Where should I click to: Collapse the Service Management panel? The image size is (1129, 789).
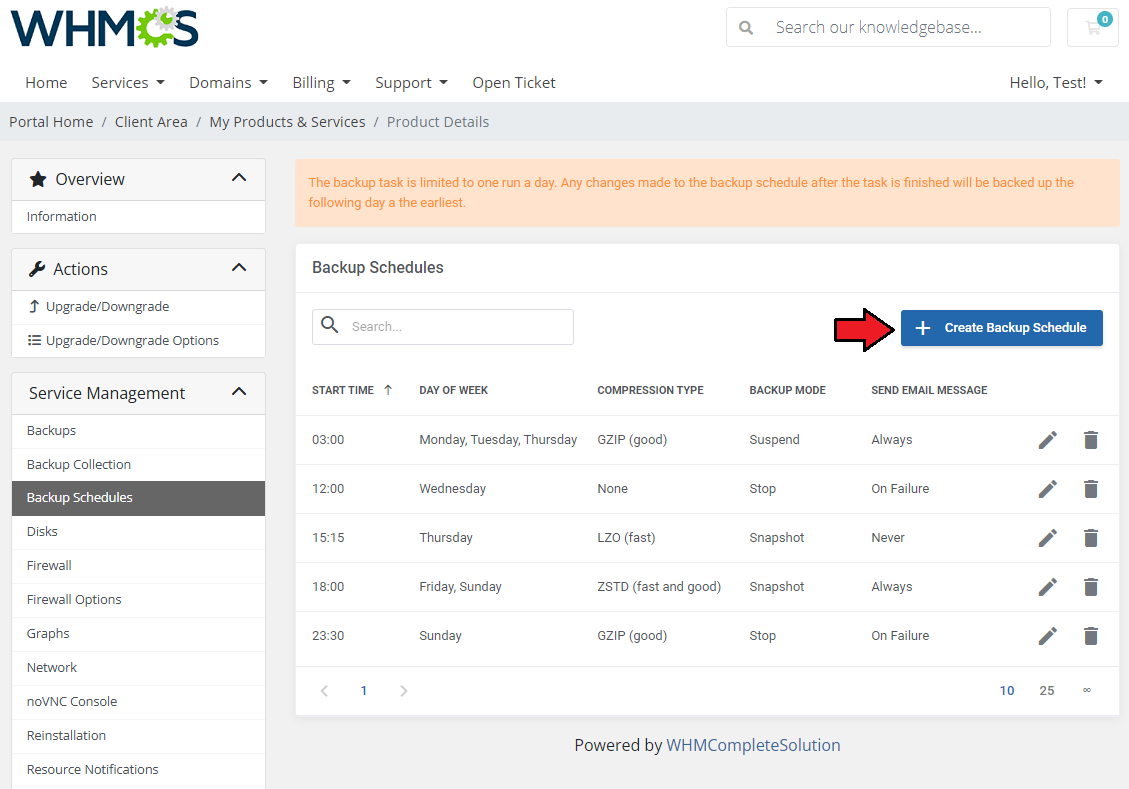click(x=239, y=392)
